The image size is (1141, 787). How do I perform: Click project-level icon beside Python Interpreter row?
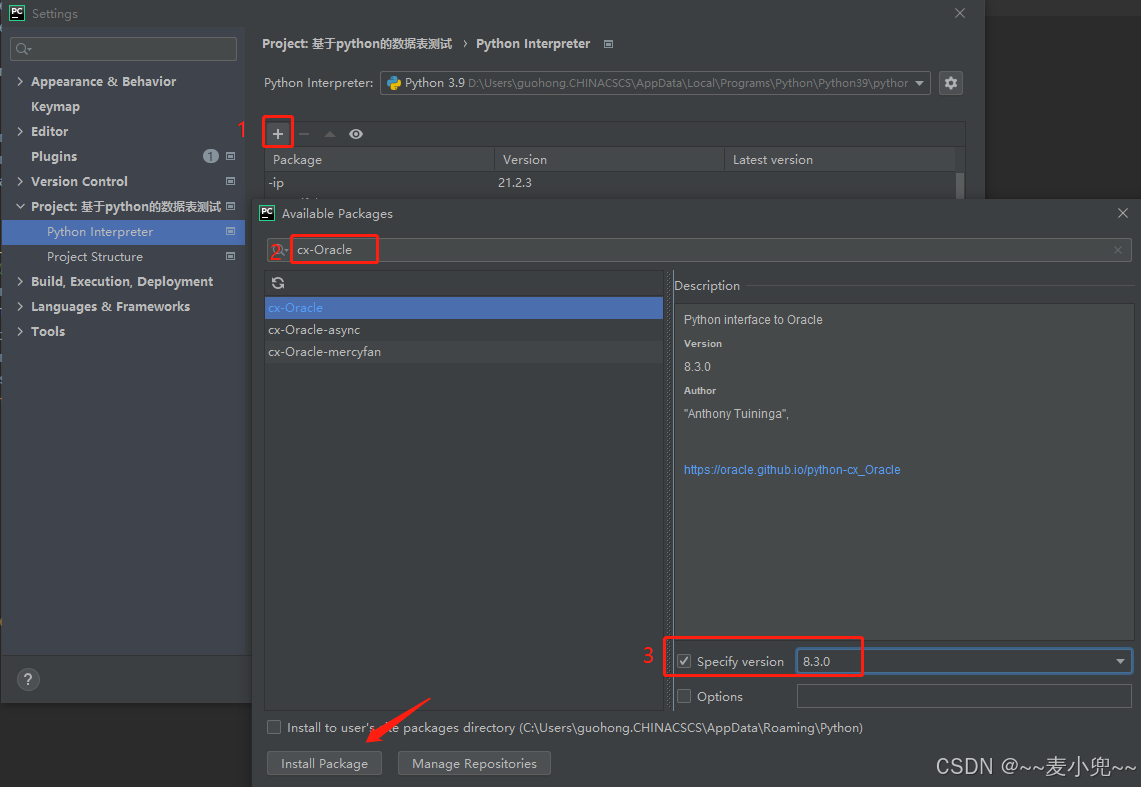pos(231,231)
